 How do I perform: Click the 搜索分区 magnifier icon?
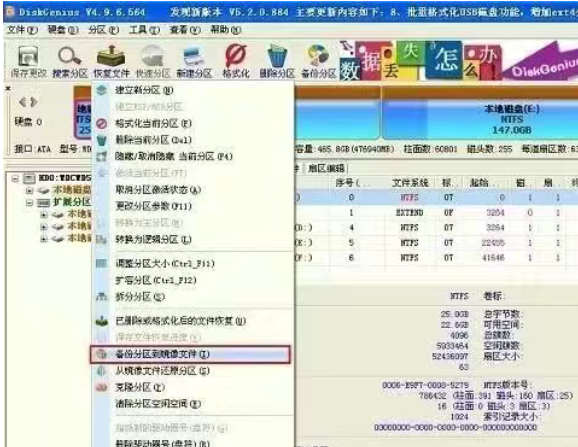coord(69,61)
